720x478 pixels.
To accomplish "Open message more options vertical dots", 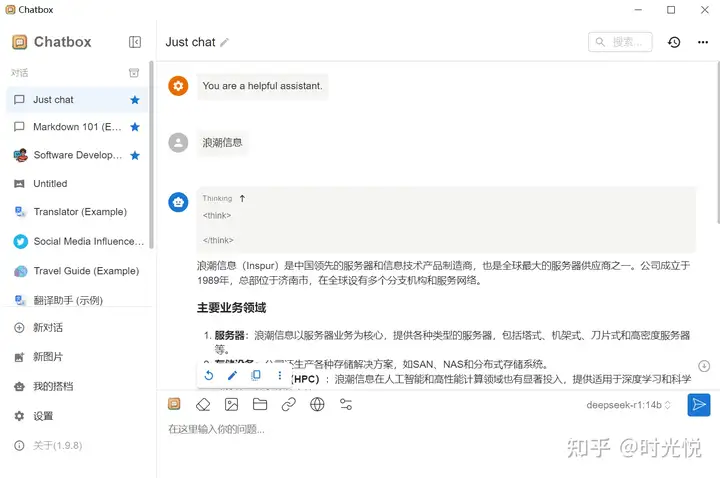I will 280,376.
